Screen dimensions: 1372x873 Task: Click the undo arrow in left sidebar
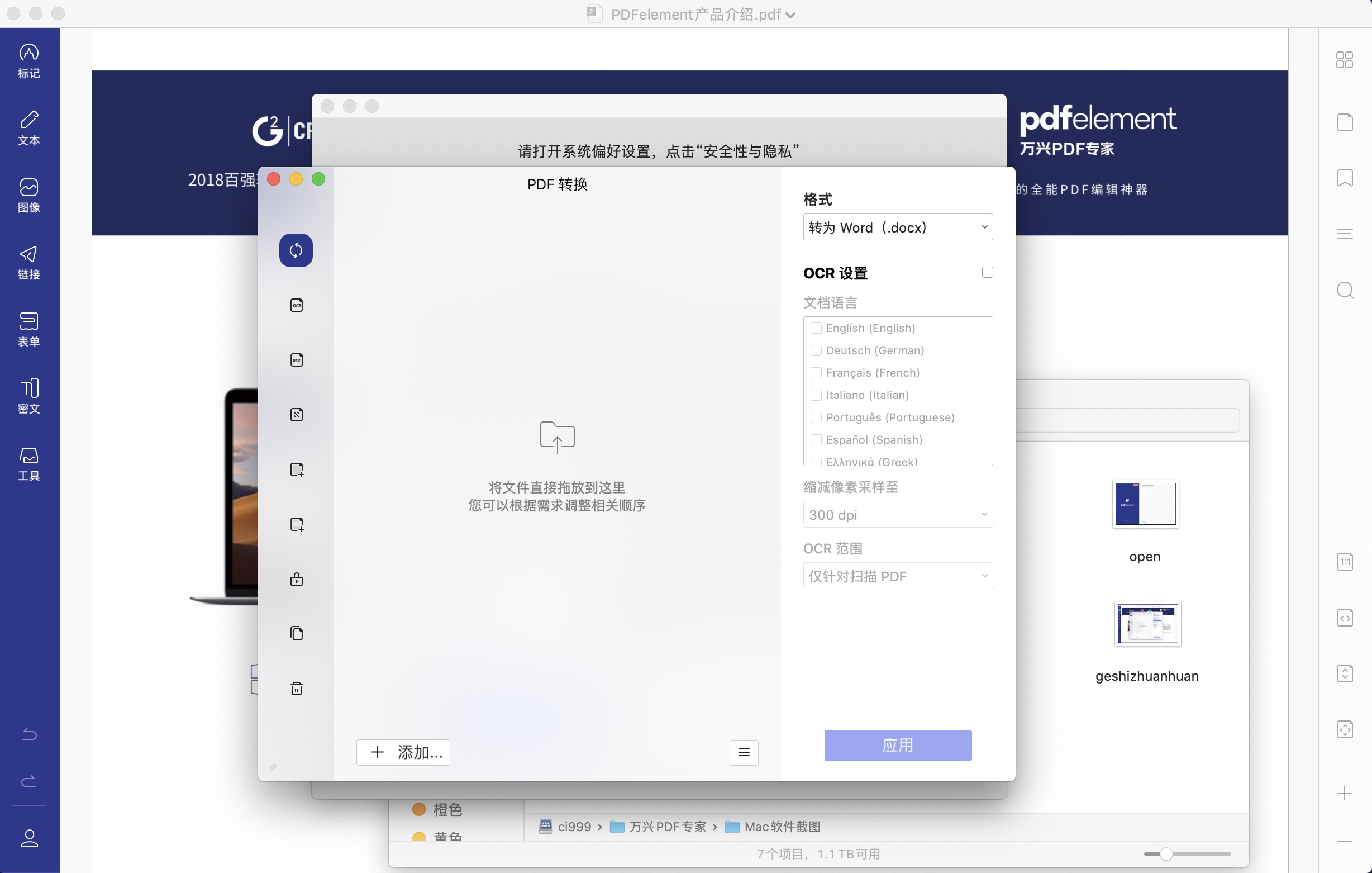tap(29, 734)
